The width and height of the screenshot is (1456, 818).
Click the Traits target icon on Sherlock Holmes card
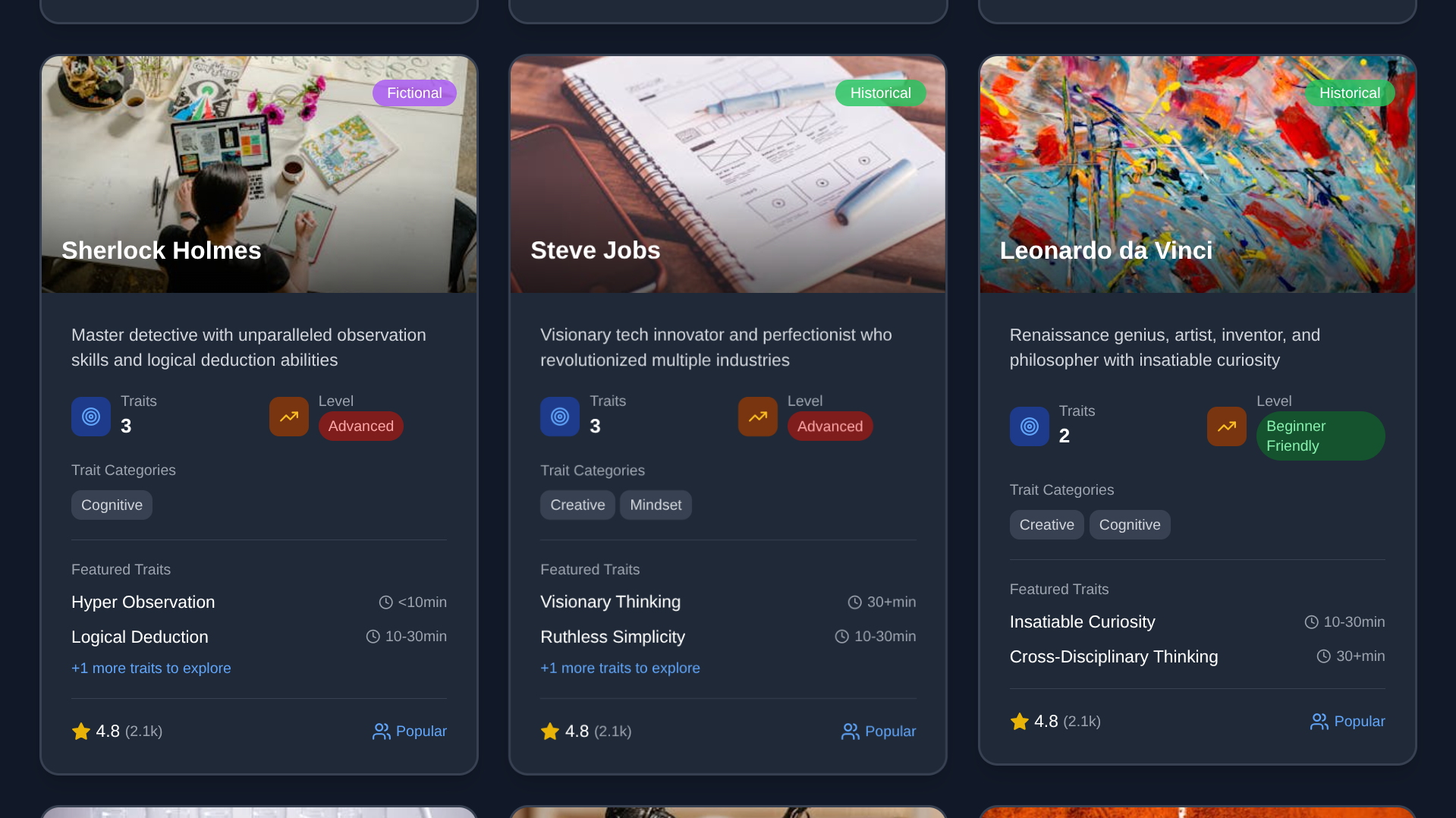91,417
